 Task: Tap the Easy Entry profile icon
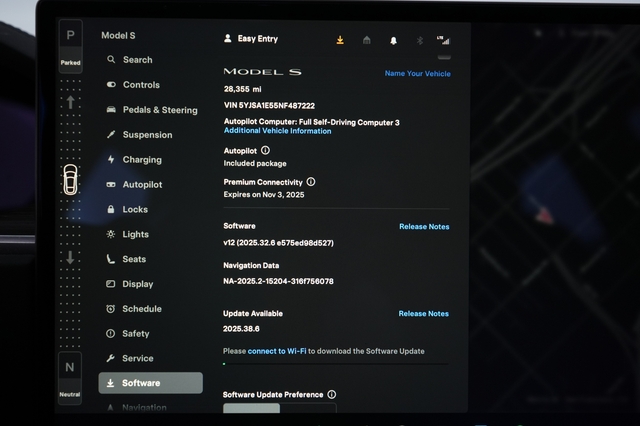click(228, 38)
